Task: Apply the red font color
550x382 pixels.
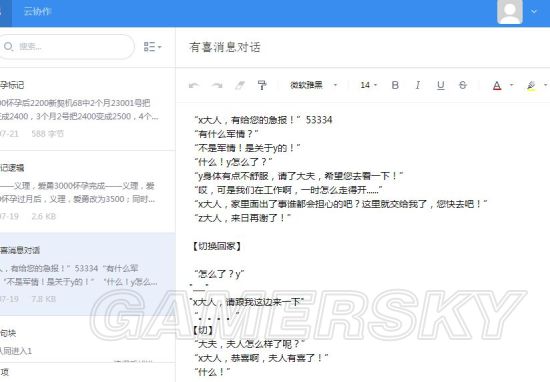Action: [497, 86]
